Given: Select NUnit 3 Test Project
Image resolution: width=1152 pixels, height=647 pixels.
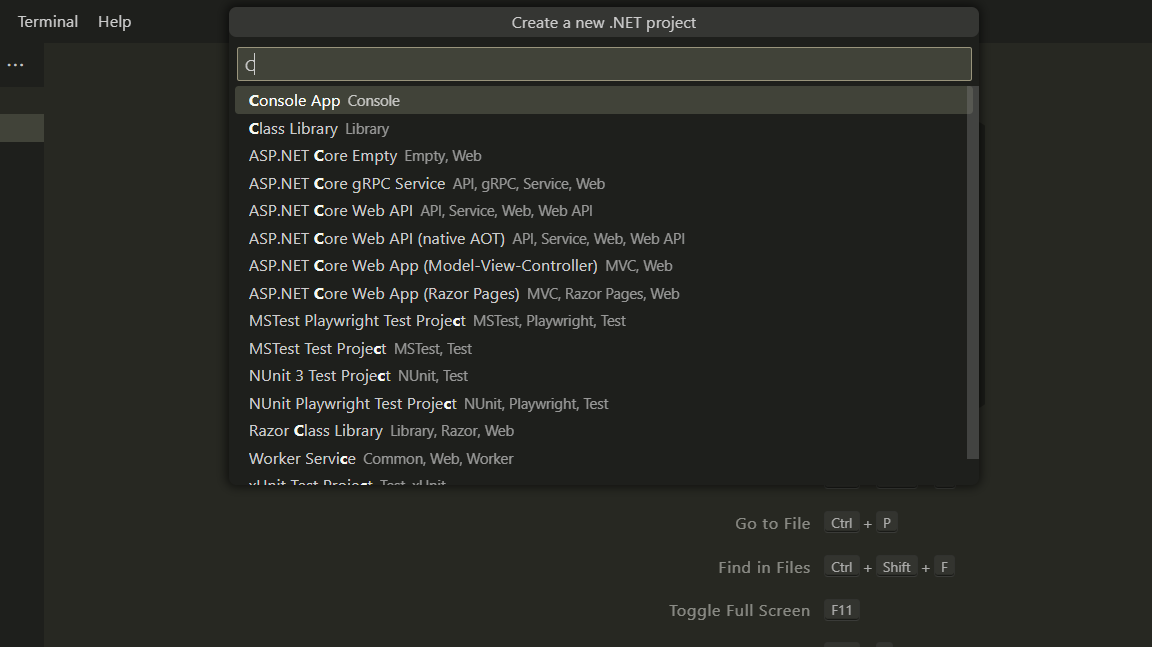Looking at the screenshot, I should [x=603, y=376].
